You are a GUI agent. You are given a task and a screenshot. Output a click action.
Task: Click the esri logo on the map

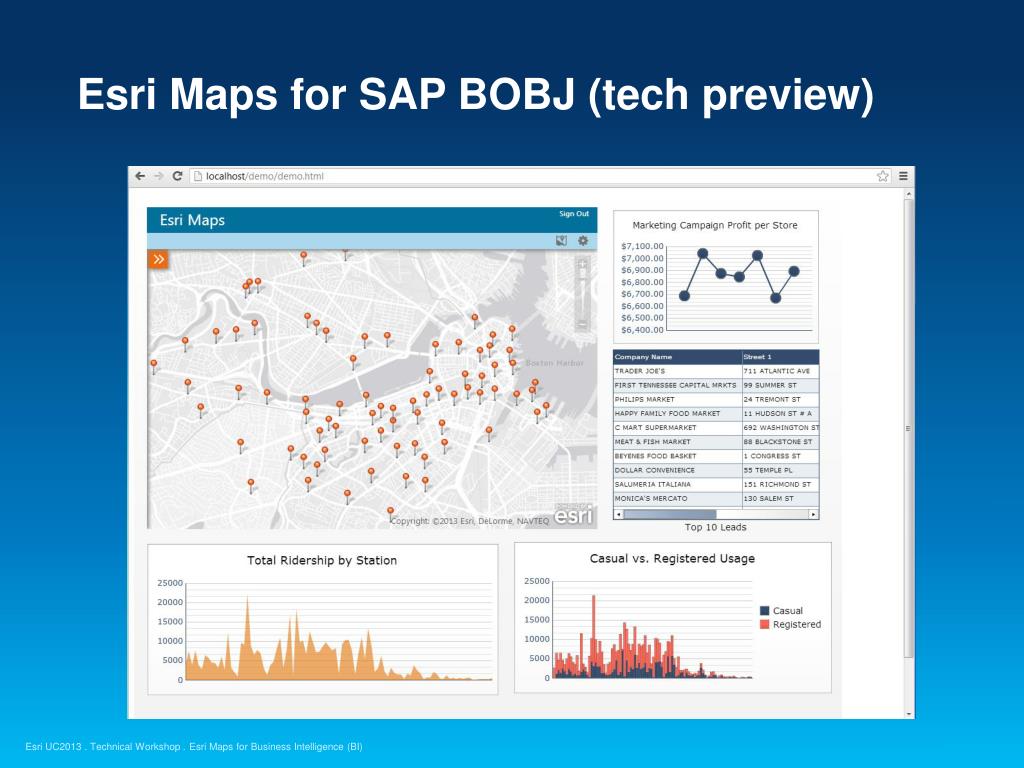pyautogui.click(x=573, y=515)
